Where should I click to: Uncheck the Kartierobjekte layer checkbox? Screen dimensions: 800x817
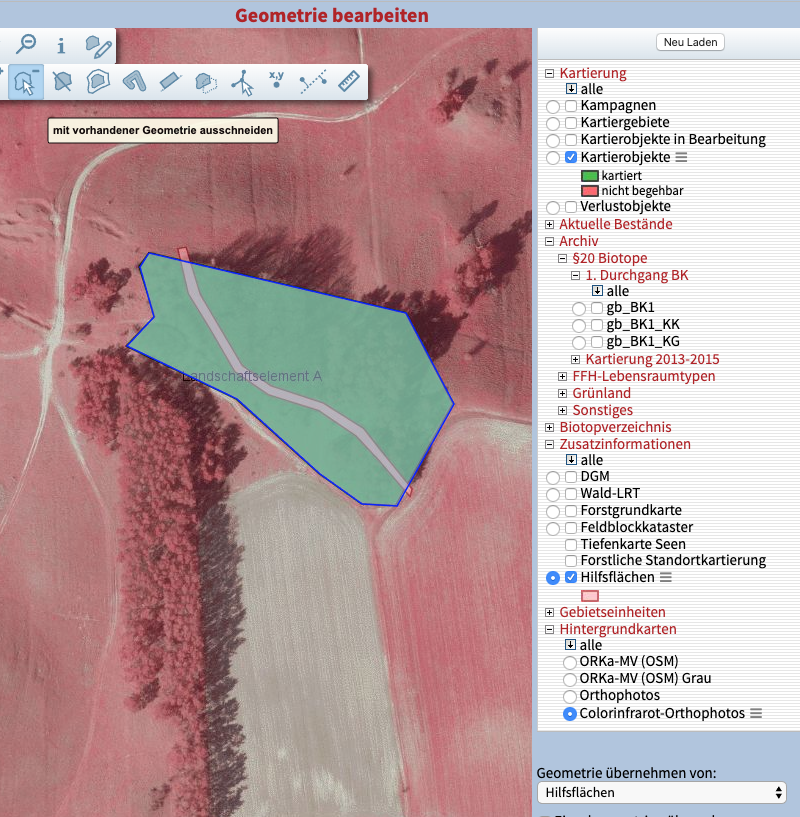571,157
